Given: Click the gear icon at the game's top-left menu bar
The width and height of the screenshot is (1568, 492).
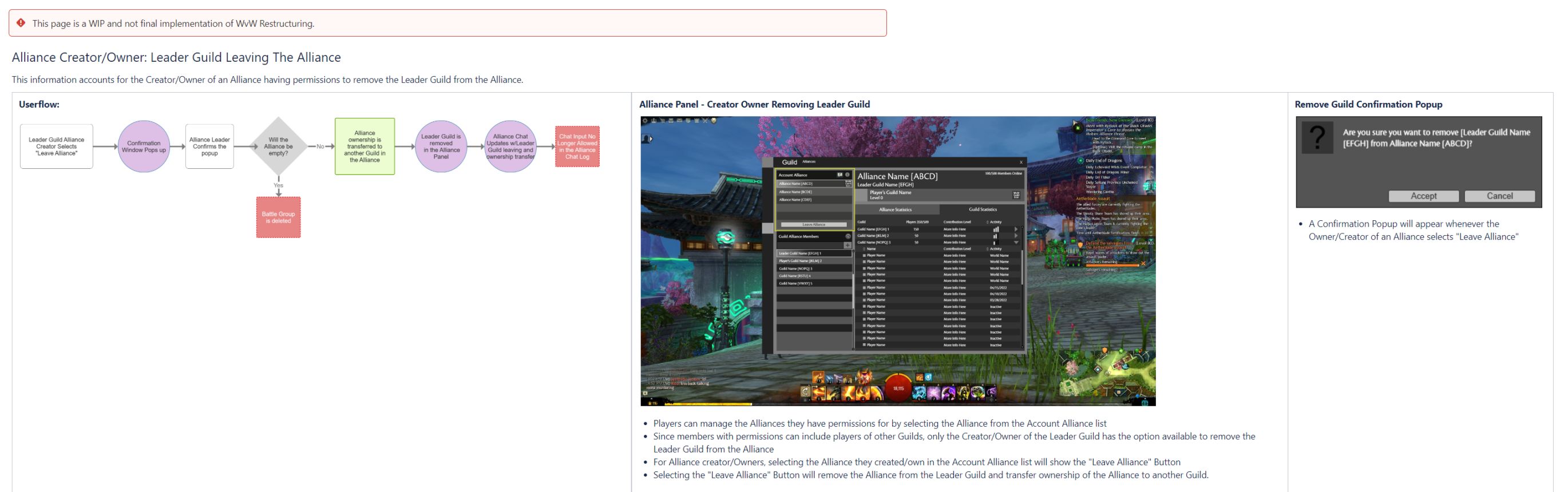Looking at the screenshot, I should pos(645,120).
